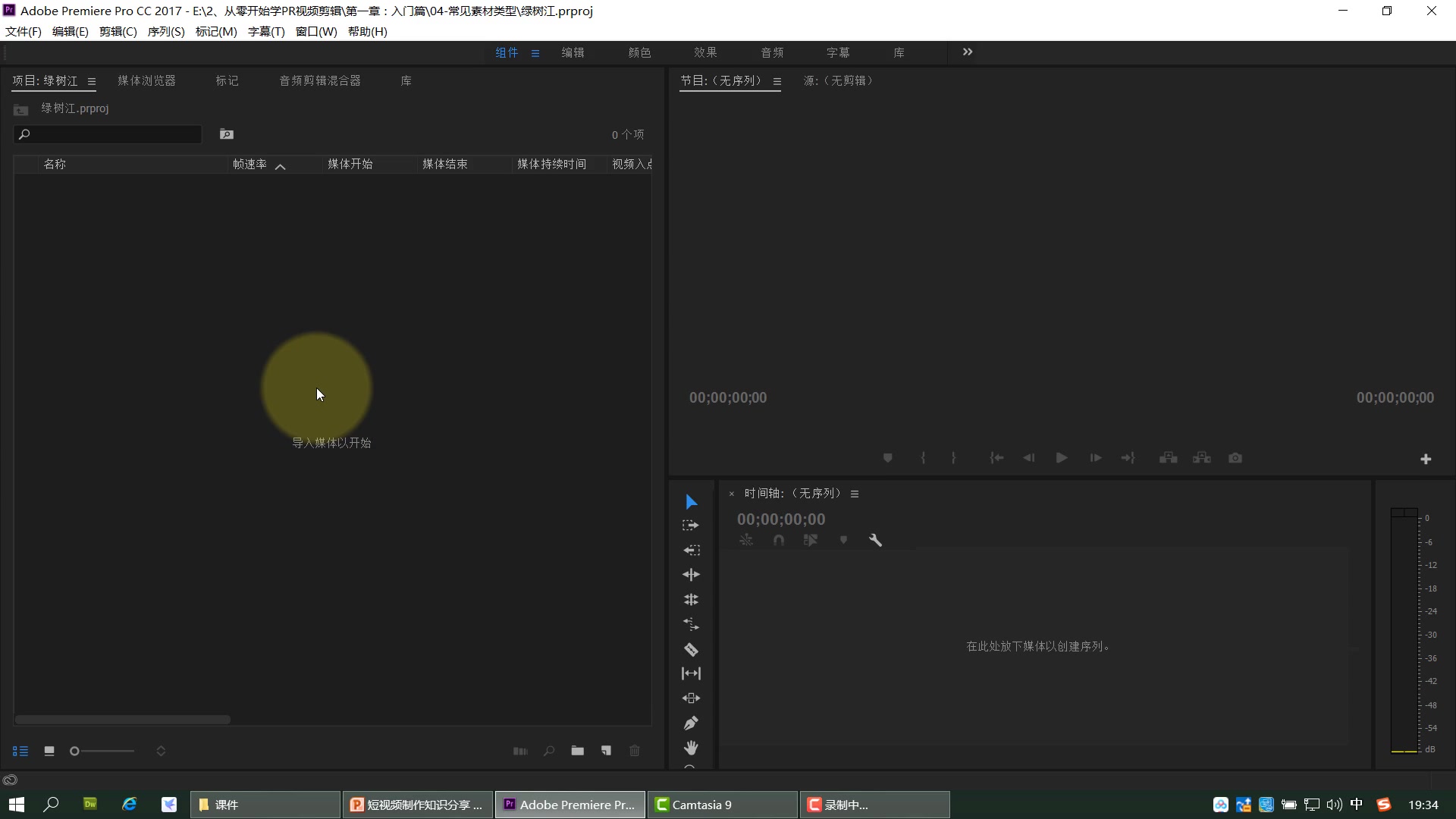Click the Extract button
Image resolution: width=1456 pixels, height=819 pixels.
coord(1202,458)
